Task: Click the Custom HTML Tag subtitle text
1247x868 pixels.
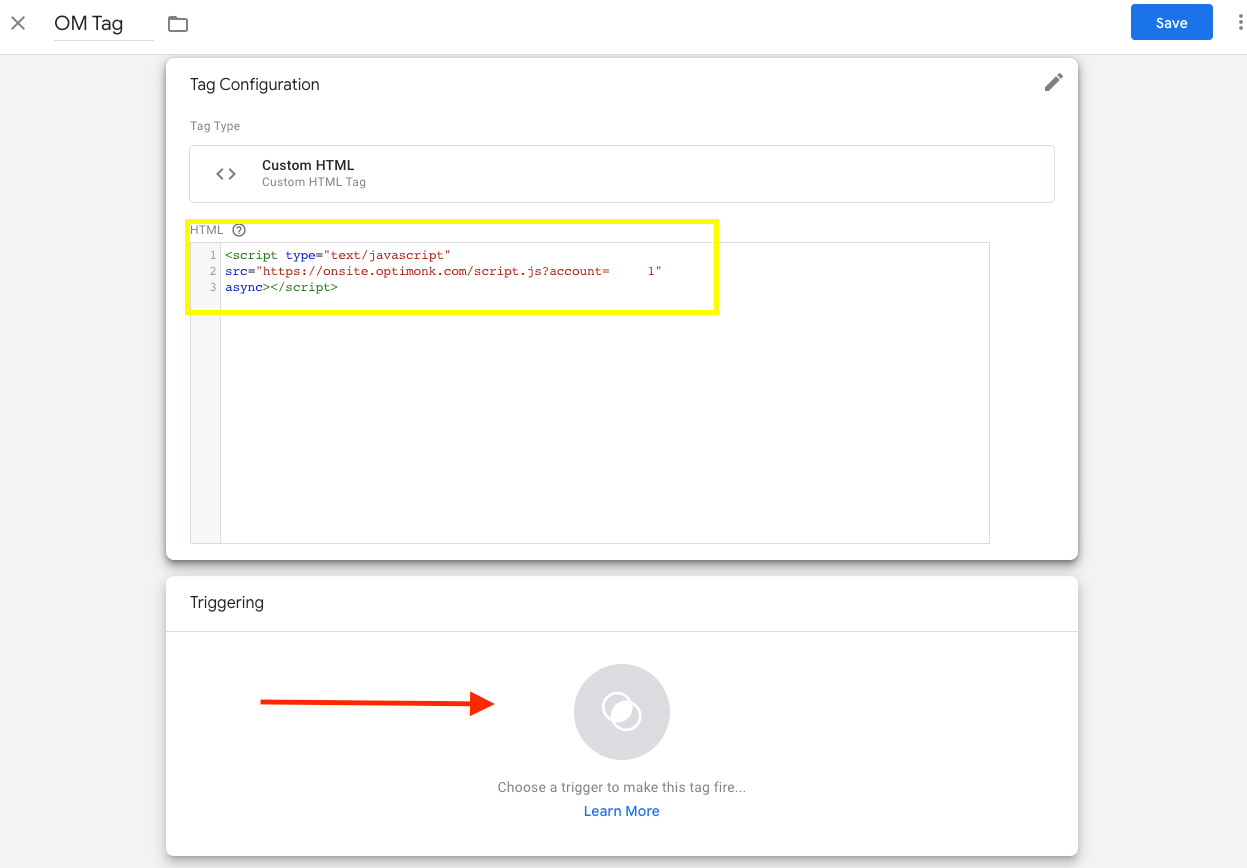Action: click(x=314, y=182)
